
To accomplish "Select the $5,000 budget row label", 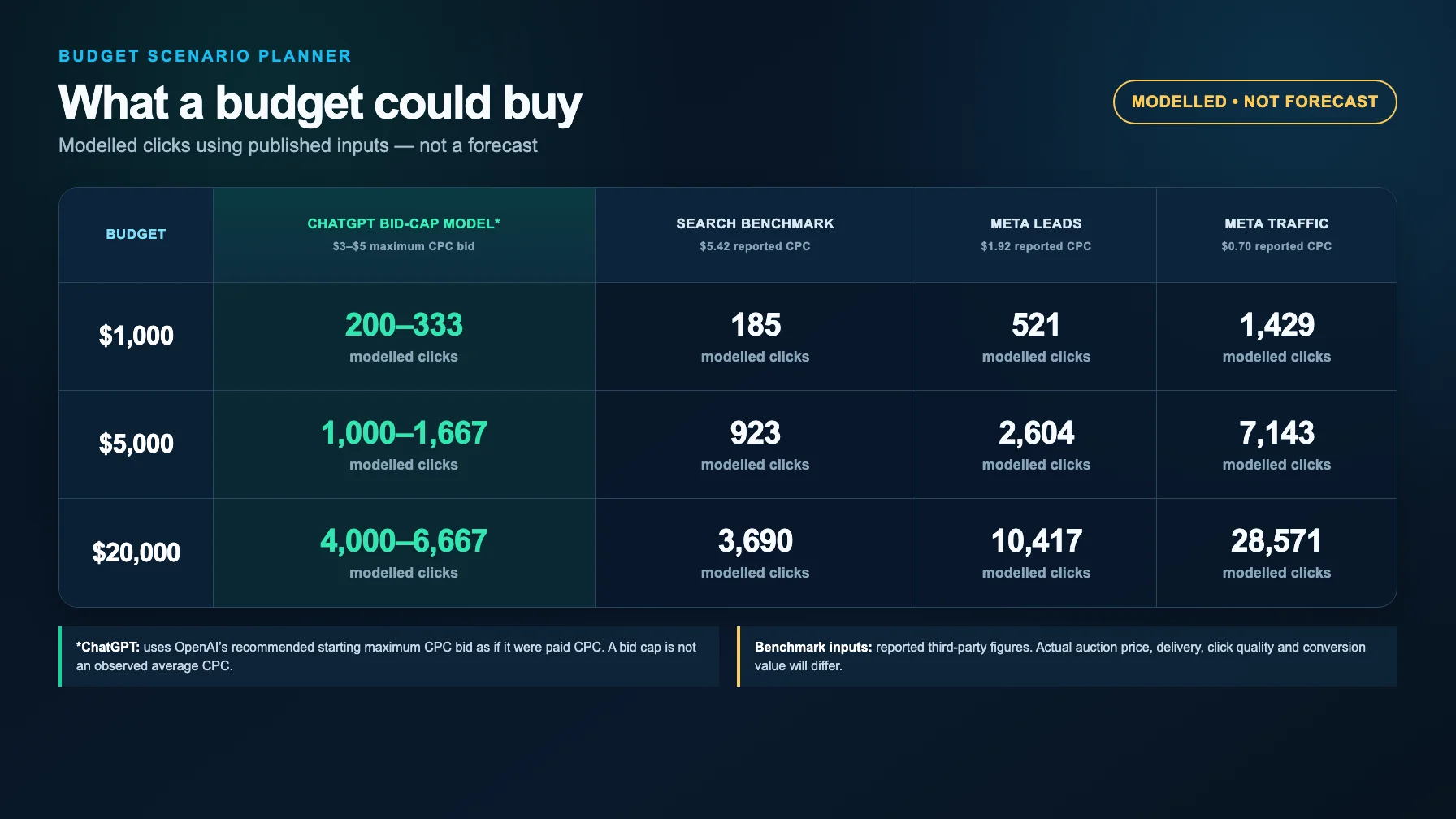I will click(136, 444).
